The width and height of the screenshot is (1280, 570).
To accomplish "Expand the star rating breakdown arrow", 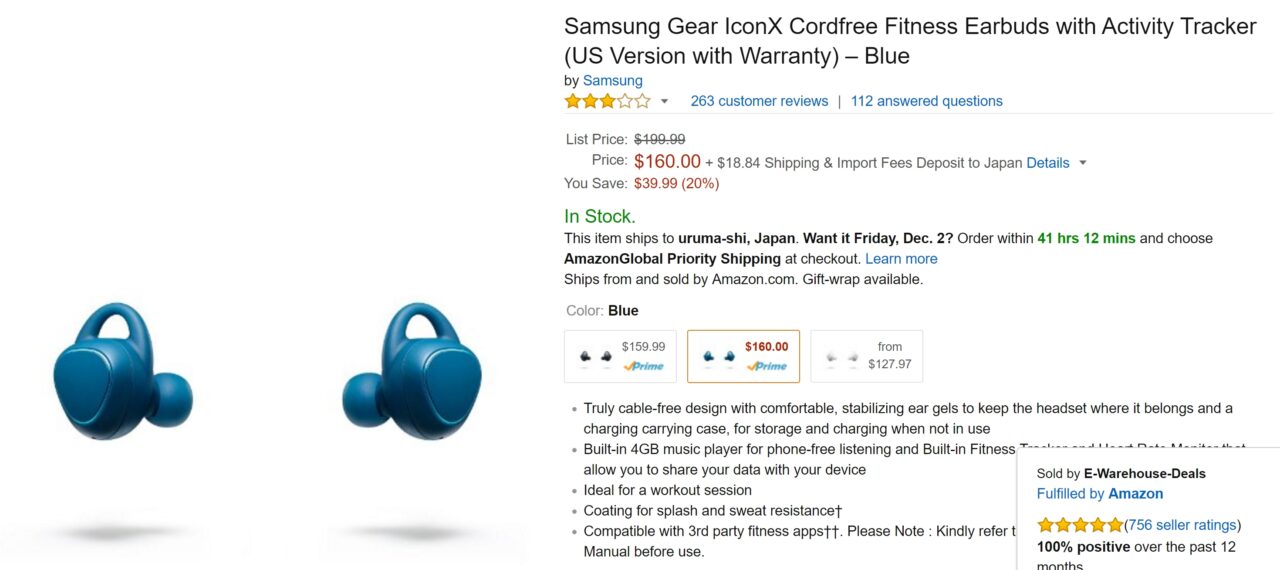I will 664,101.
